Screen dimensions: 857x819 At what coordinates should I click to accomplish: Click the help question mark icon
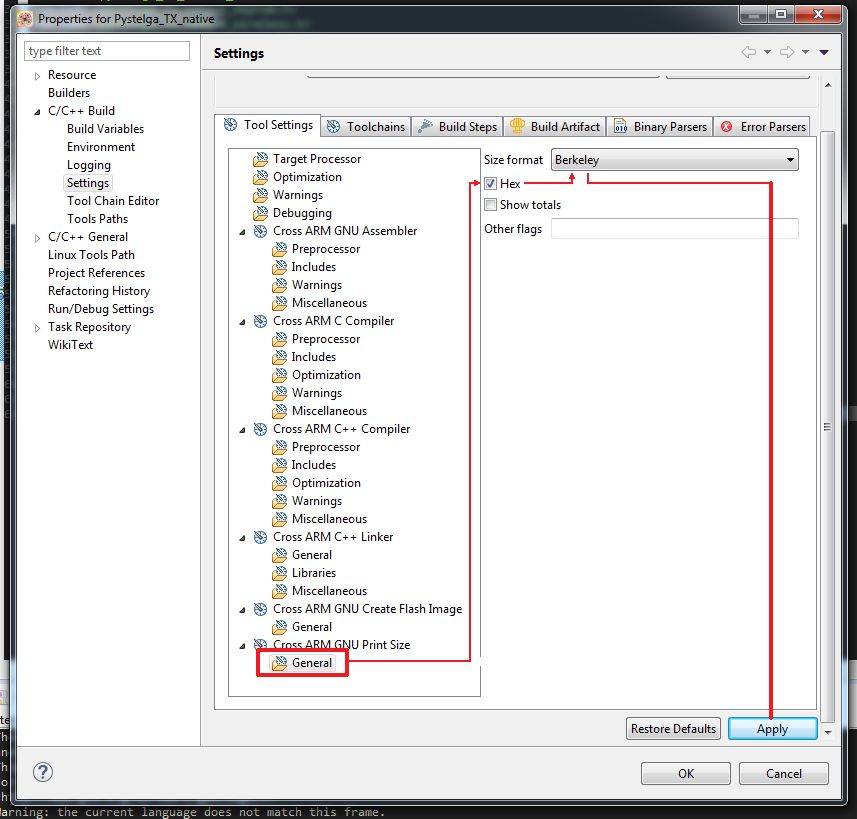(43, 772)
